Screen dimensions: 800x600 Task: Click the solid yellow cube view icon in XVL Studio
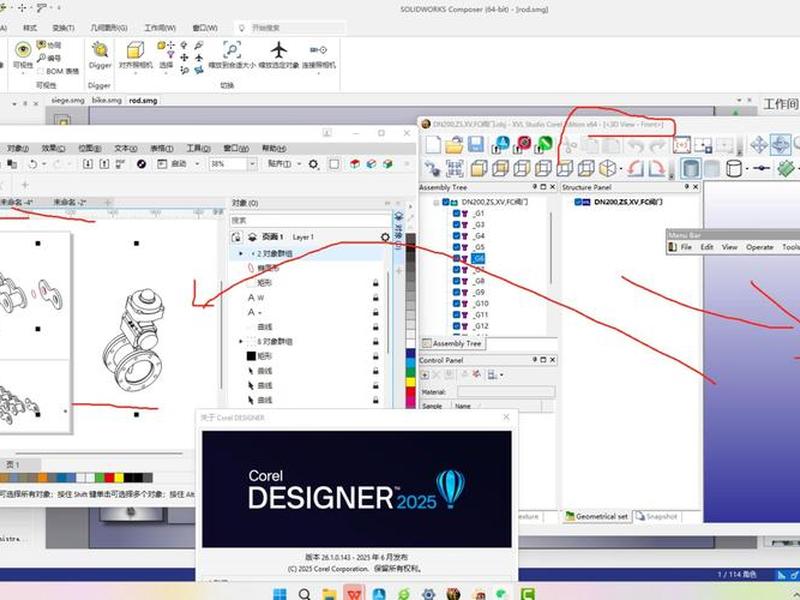coord(479,168)
